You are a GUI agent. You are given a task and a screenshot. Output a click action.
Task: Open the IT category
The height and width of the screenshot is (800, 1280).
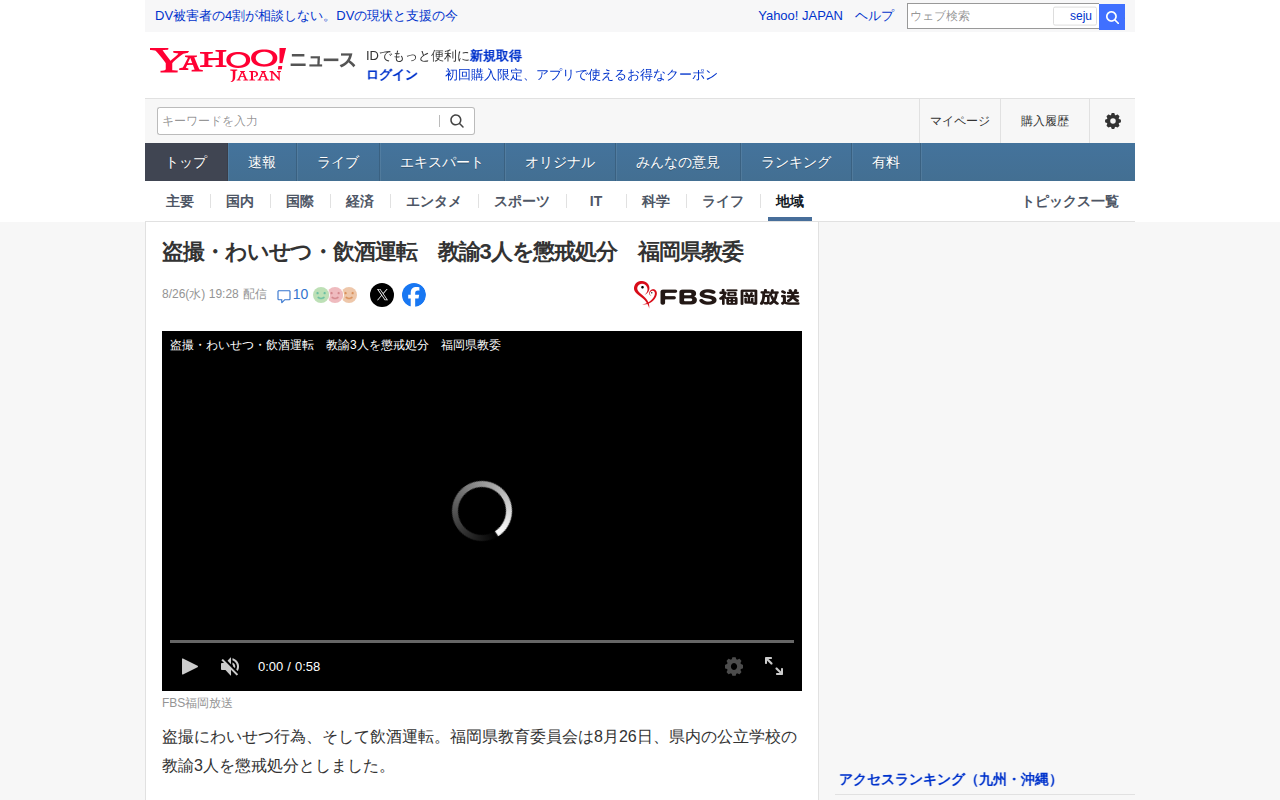point(596,201)
